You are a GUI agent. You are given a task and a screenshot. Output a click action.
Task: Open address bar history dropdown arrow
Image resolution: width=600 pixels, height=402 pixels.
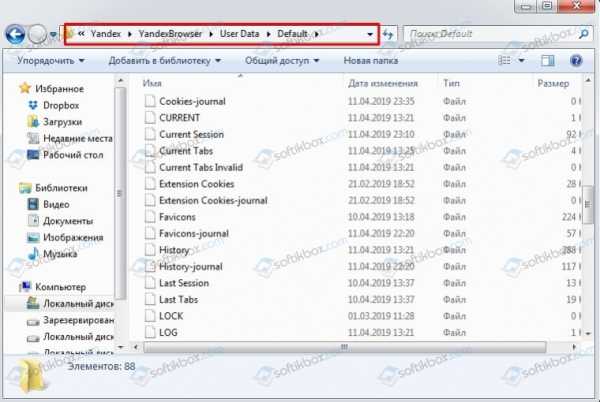pyautogui.click(x=370, y=34)
